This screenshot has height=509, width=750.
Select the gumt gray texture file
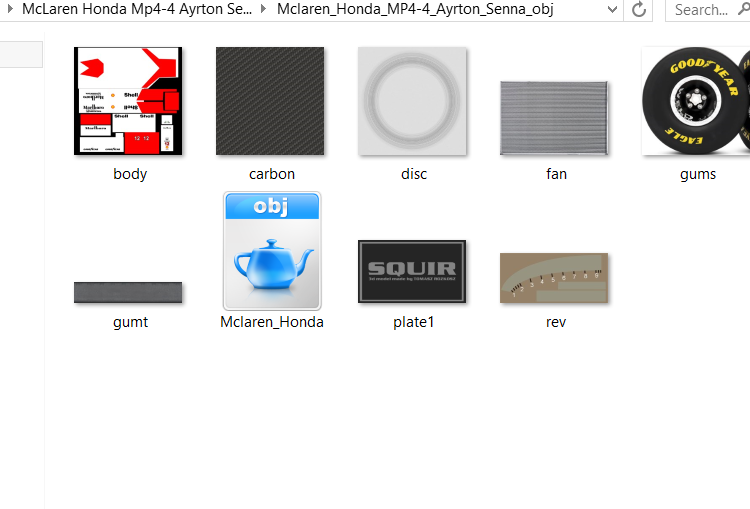pyautogui.click(x=128, y=292)
